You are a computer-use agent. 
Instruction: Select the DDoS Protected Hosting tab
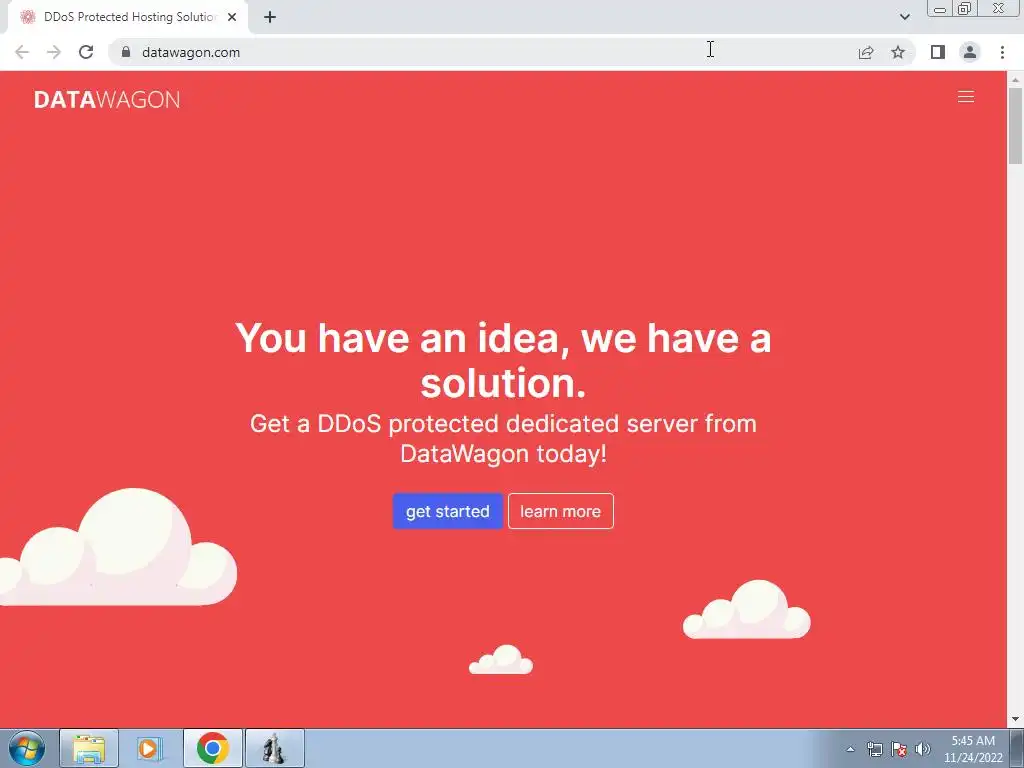tap(127, 17)
